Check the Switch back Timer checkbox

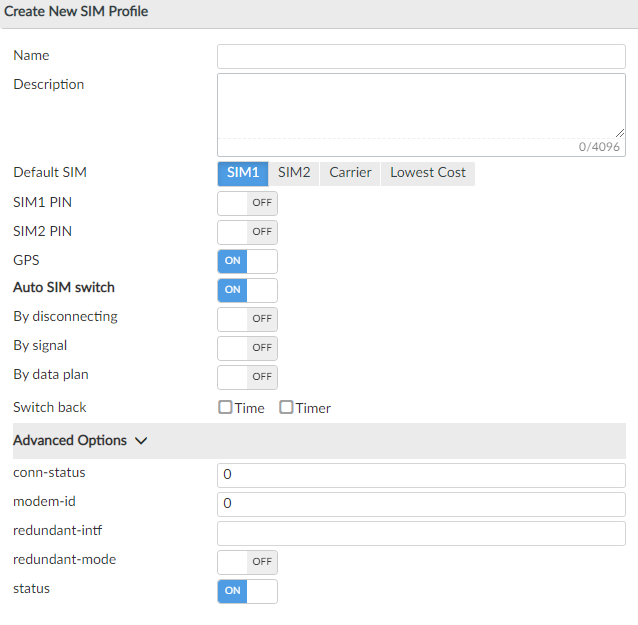coord(286,408)
